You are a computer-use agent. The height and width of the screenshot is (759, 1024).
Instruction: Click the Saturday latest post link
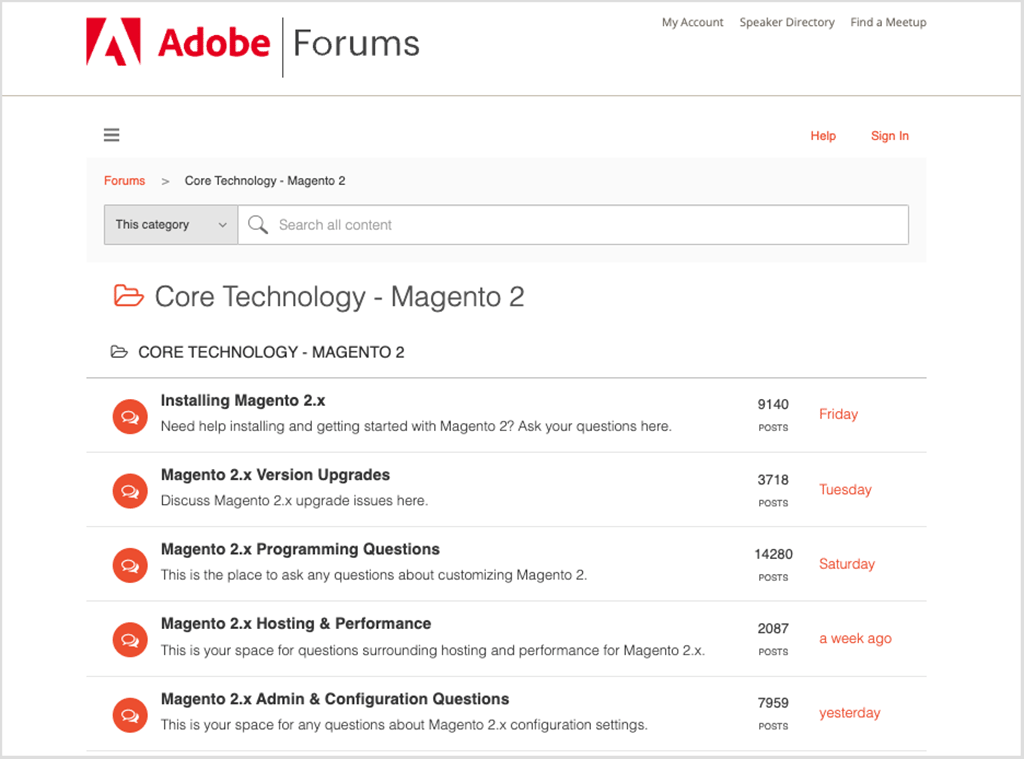(847, 564)
